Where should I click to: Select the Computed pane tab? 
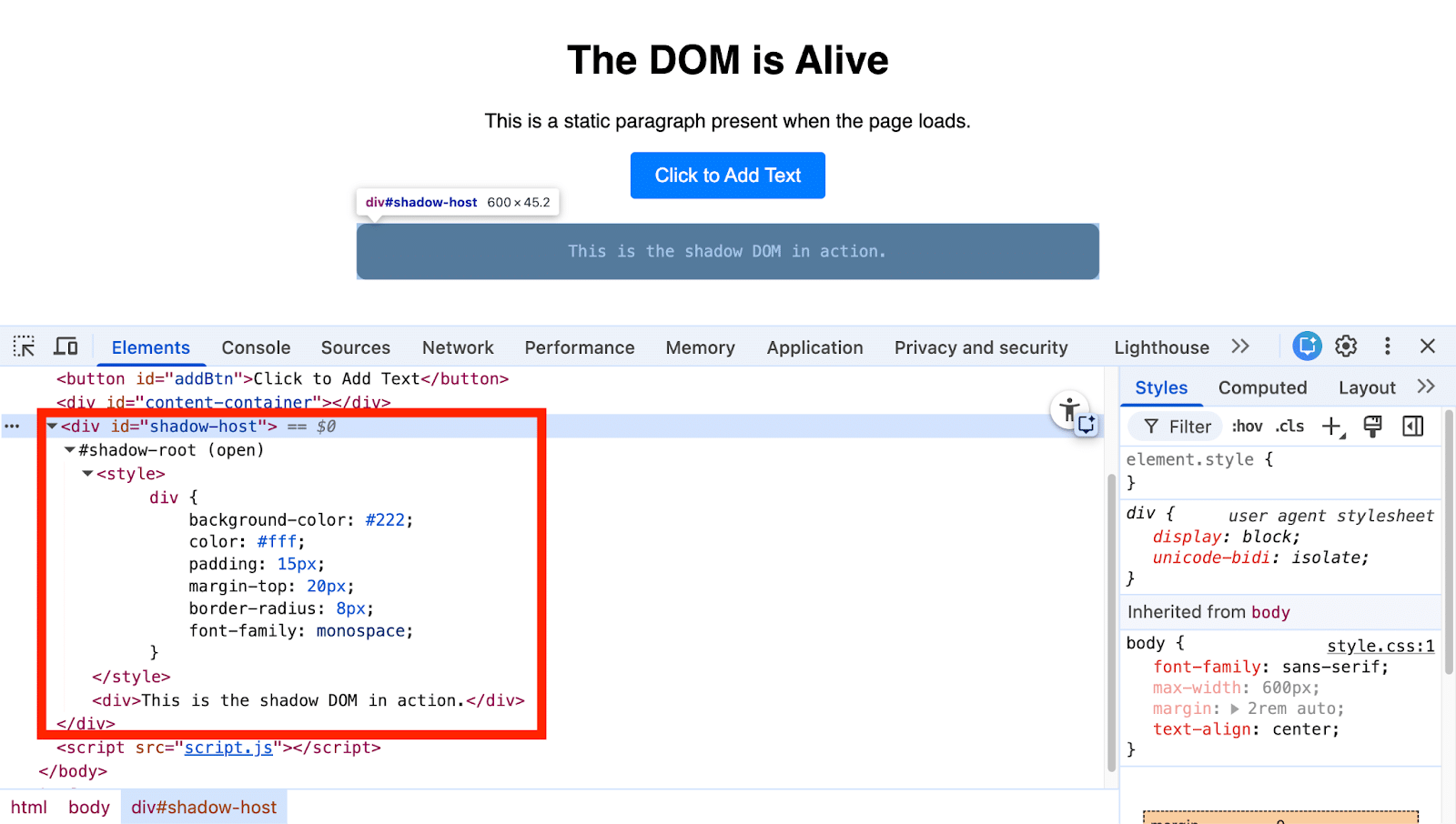coord(1262,387)
